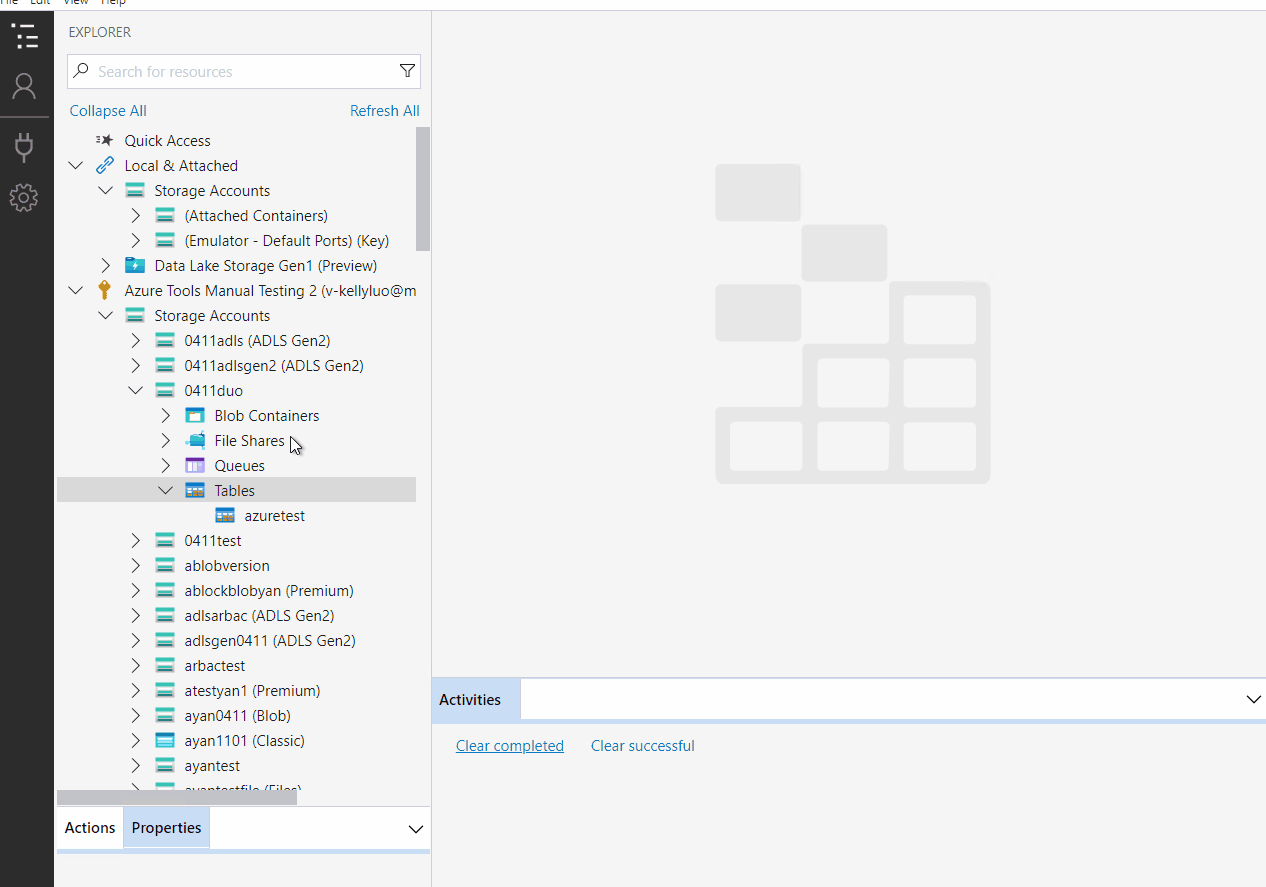
Task: Select atestyan1 (Premium)
Action: pyautogui.click(x=252, y=691)
